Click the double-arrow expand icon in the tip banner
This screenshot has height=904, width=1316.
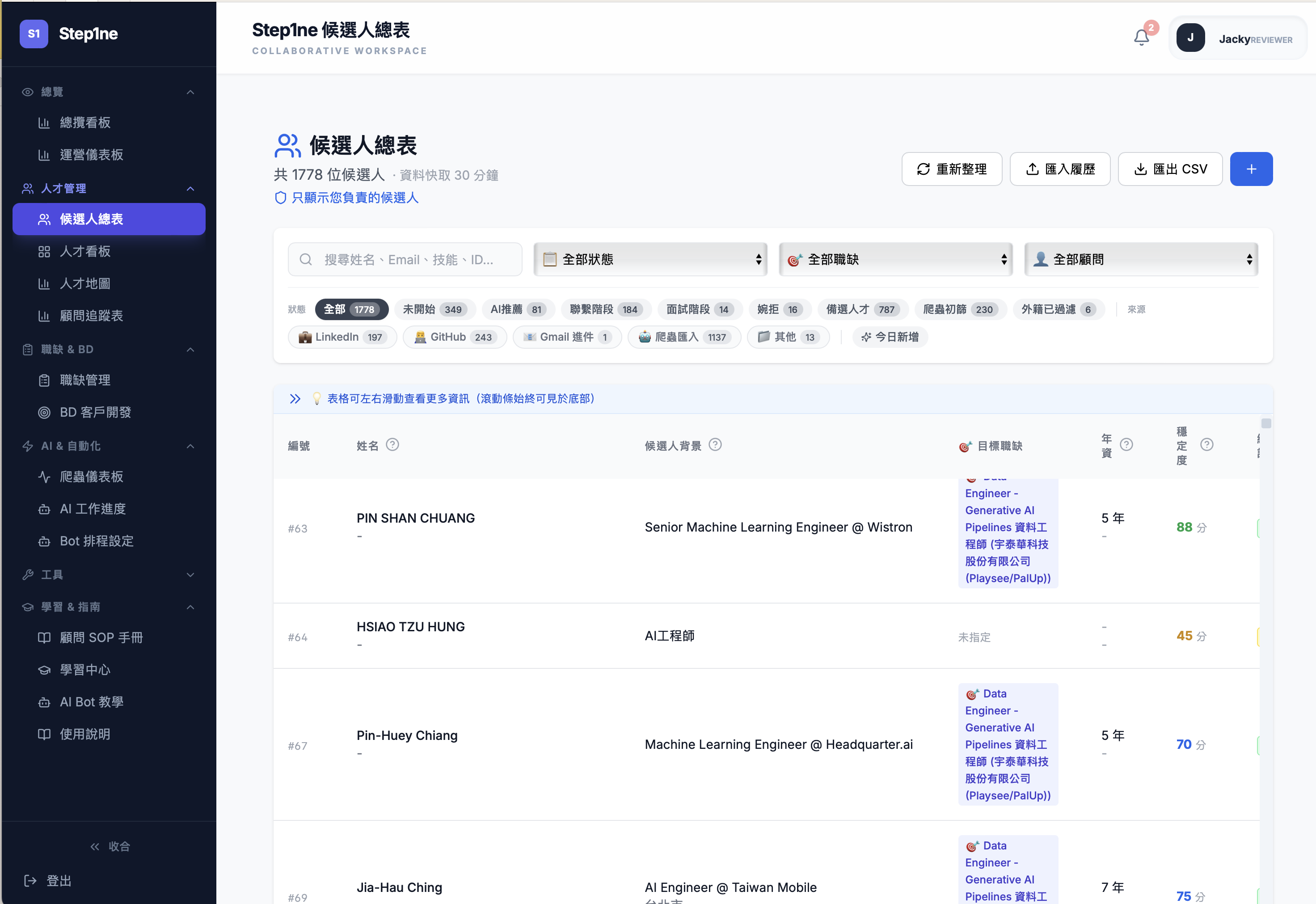(295, 398)
